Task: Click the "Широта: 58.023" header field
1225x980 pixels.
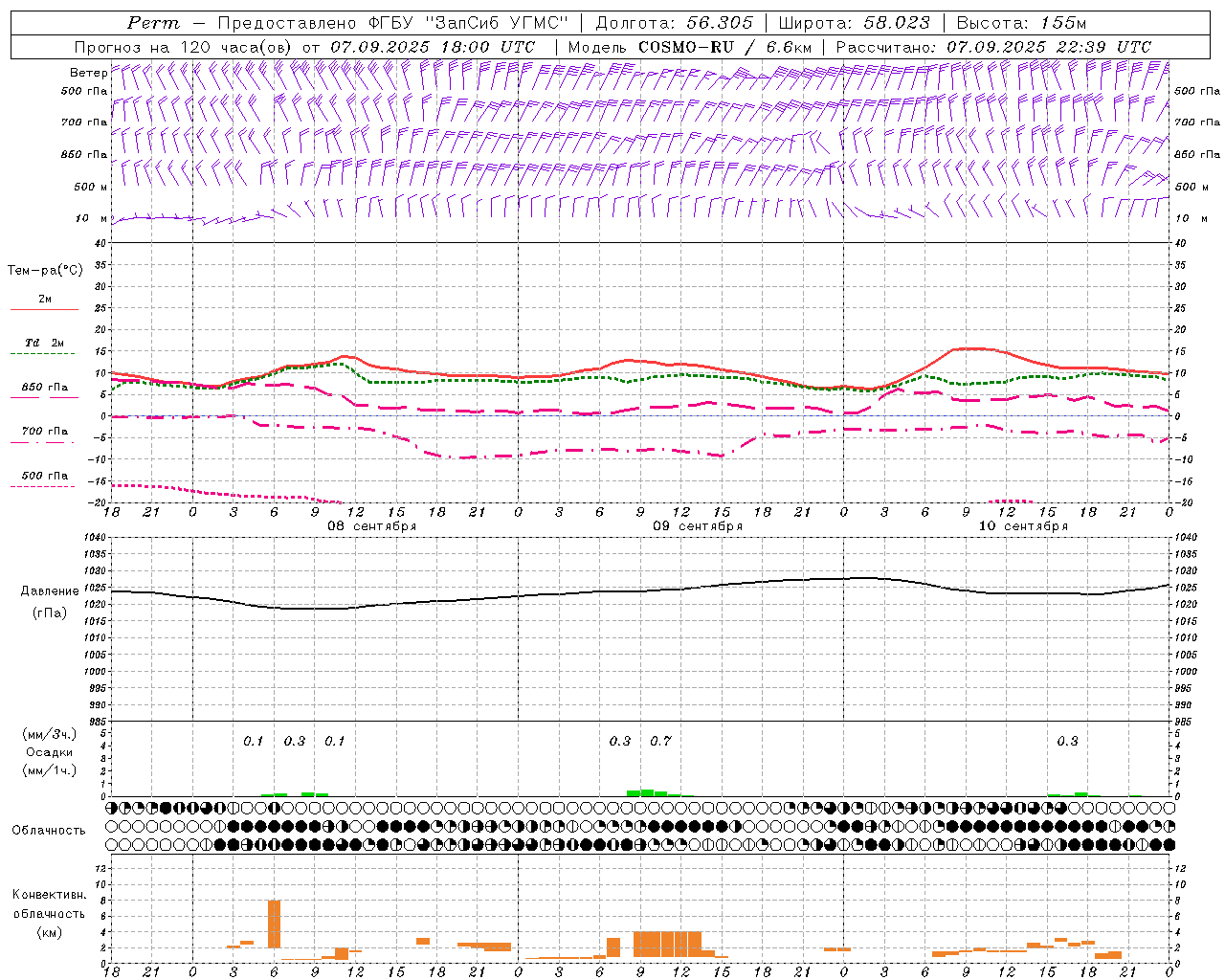Action: [x=854, y=23]
